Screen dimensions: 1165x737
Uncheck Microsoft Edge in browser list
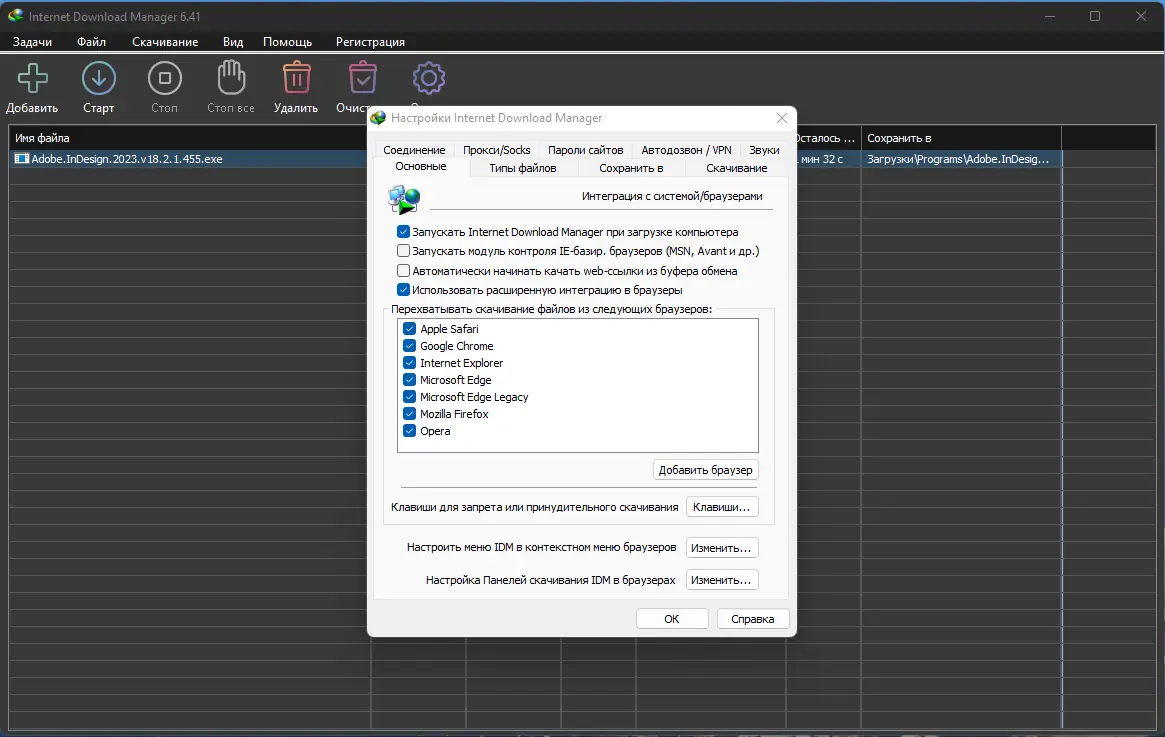coord(409,380)
